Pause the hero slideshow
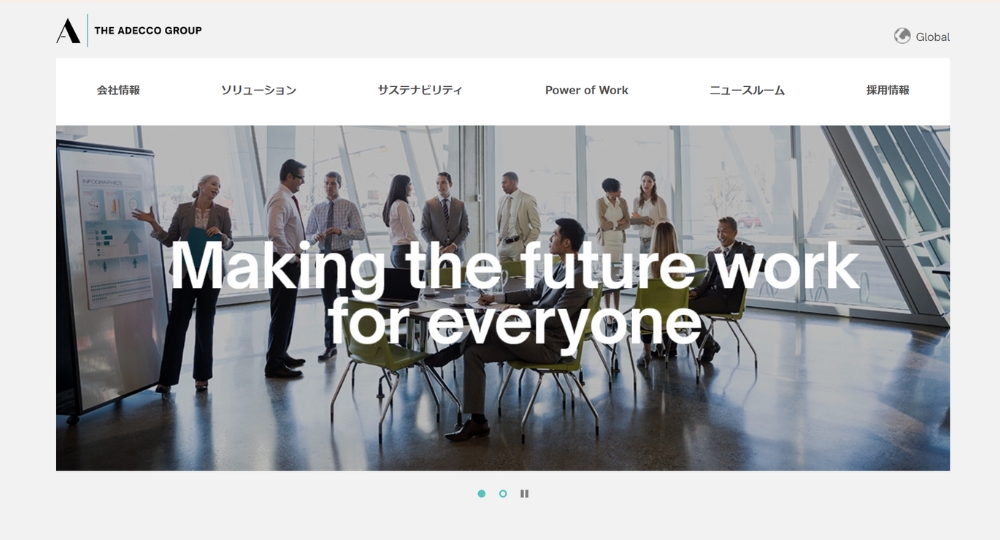Viewport: 1000px width, 540px height. pyautogui.click(x=524, y=493)
